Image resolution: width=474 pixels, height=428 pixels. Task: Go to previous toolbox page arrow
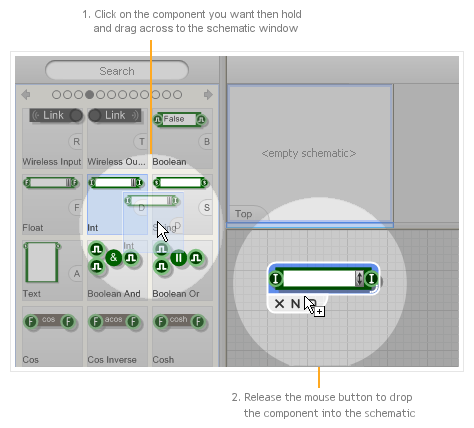click(26, 95)
